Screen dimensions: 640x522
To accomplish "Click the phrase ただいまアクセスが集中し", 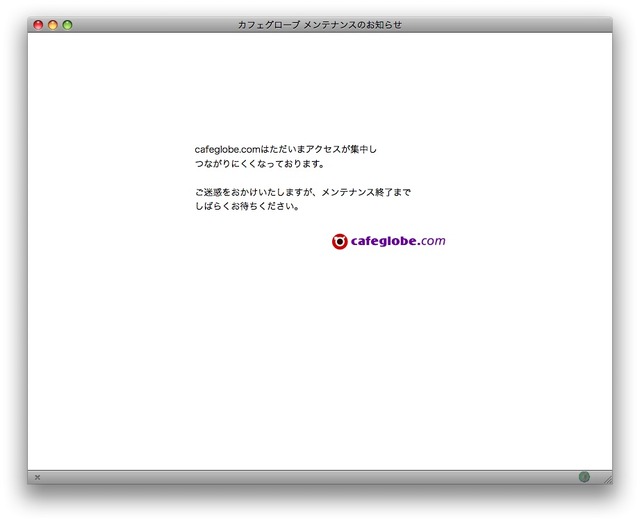I will click(x=318, y=149).
